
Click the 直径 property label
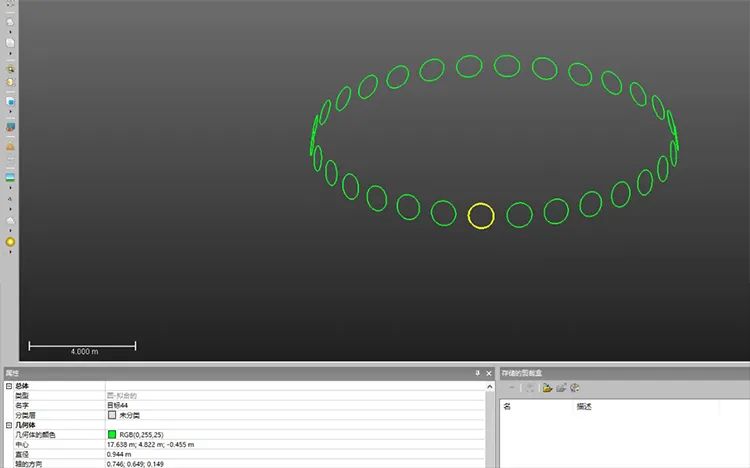pos(22,454)
